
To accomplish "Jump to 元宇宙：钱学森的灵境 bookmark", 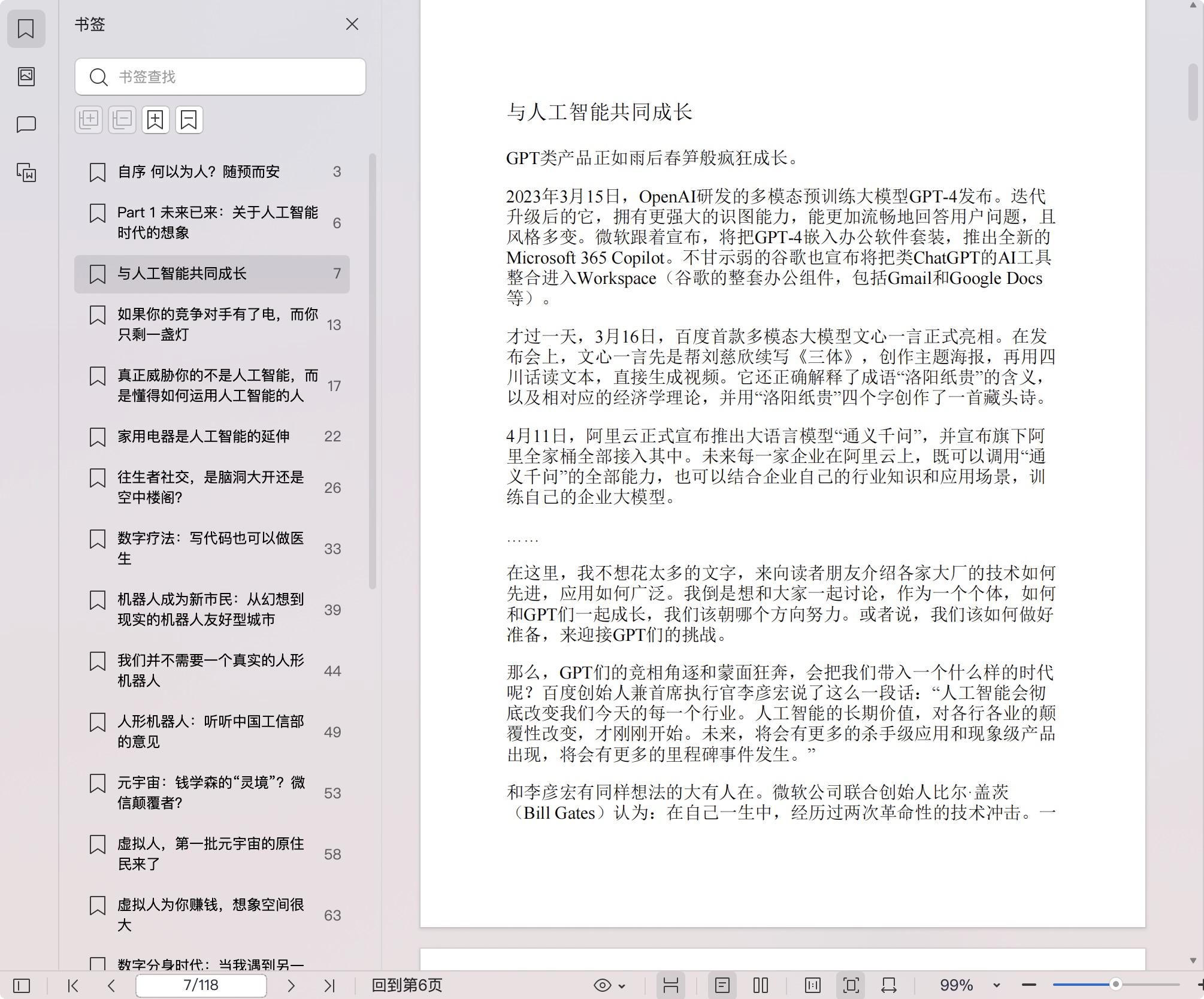I will click(212, 793).
